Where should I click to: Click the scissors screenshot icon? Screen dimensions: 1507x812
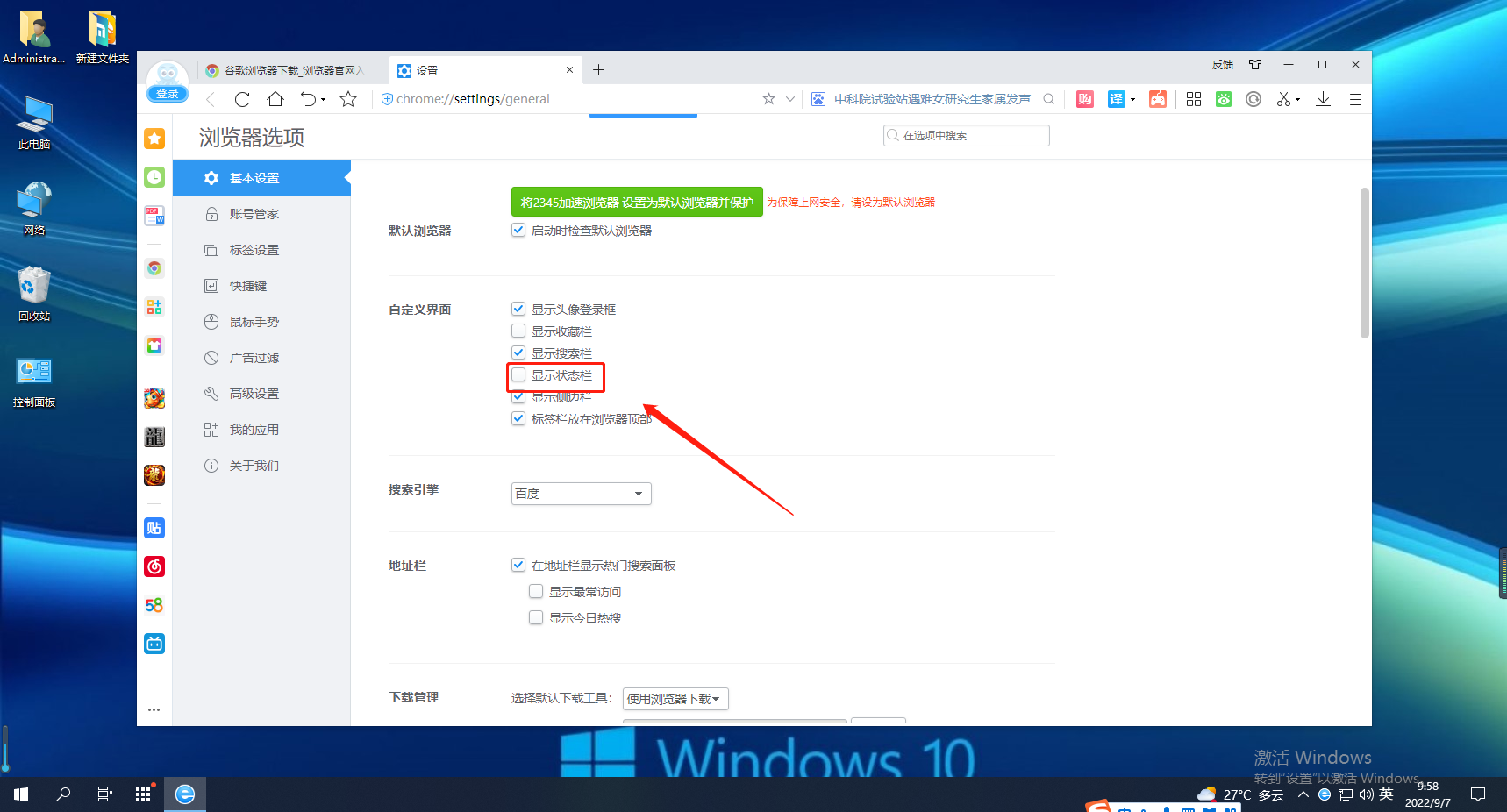[x=1283, y=99]
